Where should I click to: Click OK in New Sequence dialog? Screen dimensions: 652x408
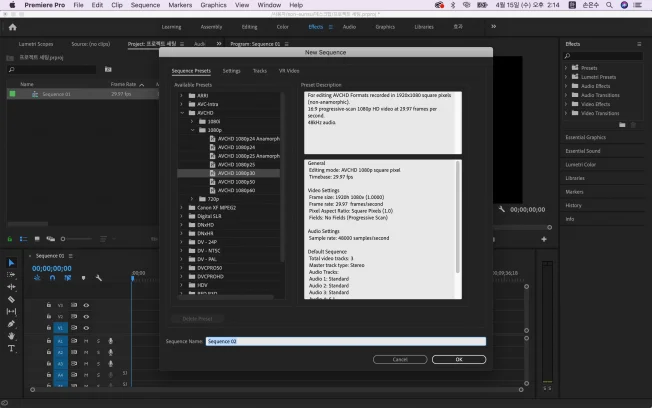(x=459, y=359)
